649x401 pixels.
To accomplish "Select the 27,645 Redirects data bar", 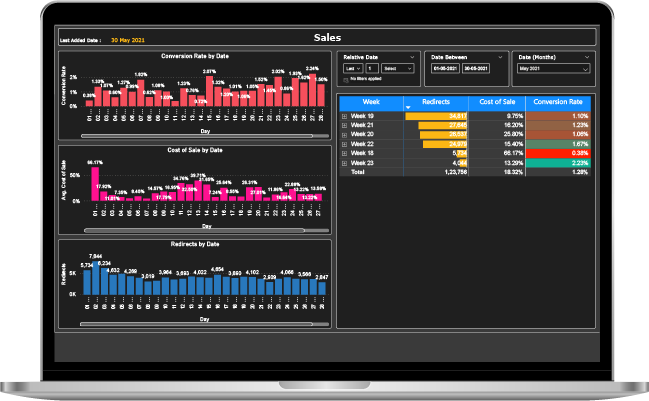I will (442, 125).
